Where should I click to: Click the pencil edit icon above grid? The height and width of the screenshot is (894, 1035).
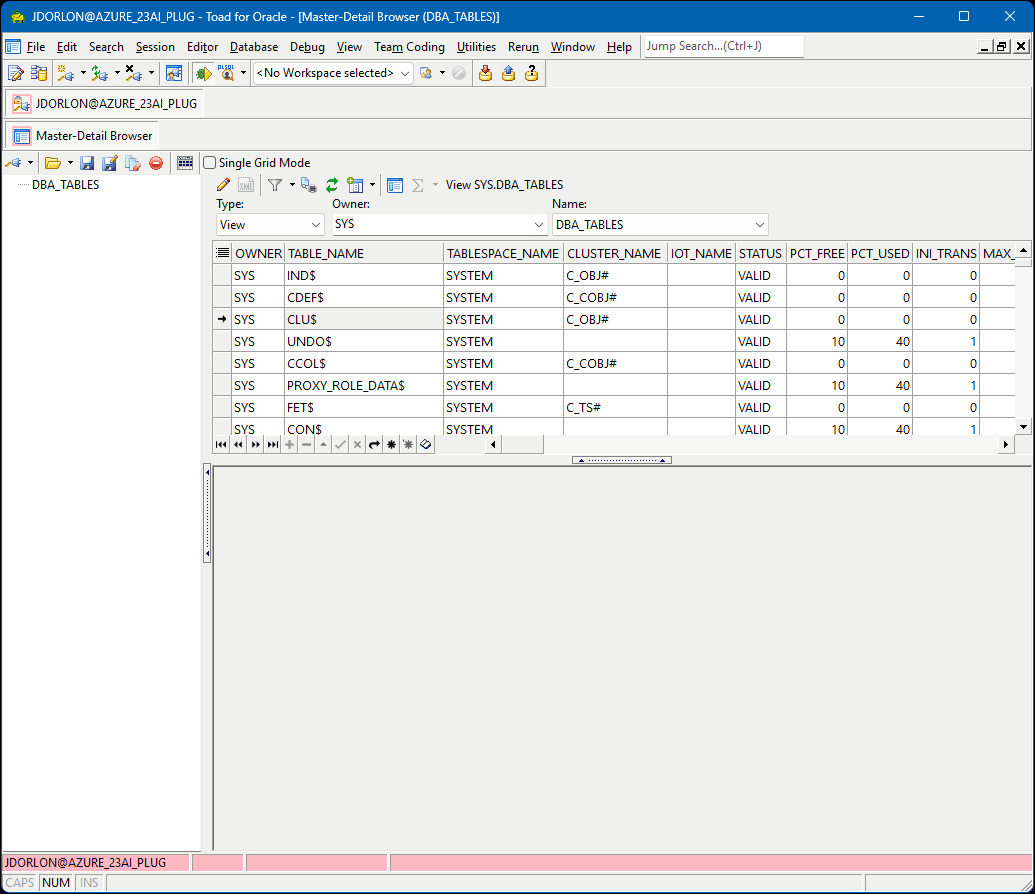pyautogui.click(x=223, y=185)
